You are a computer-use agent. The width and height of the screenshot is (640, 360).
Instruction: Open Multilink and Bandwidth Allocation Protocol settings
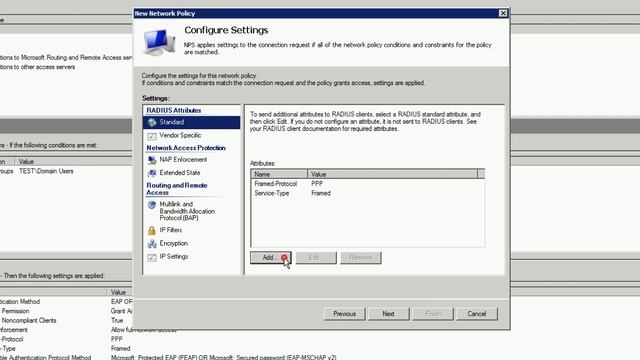click(187, 211)
